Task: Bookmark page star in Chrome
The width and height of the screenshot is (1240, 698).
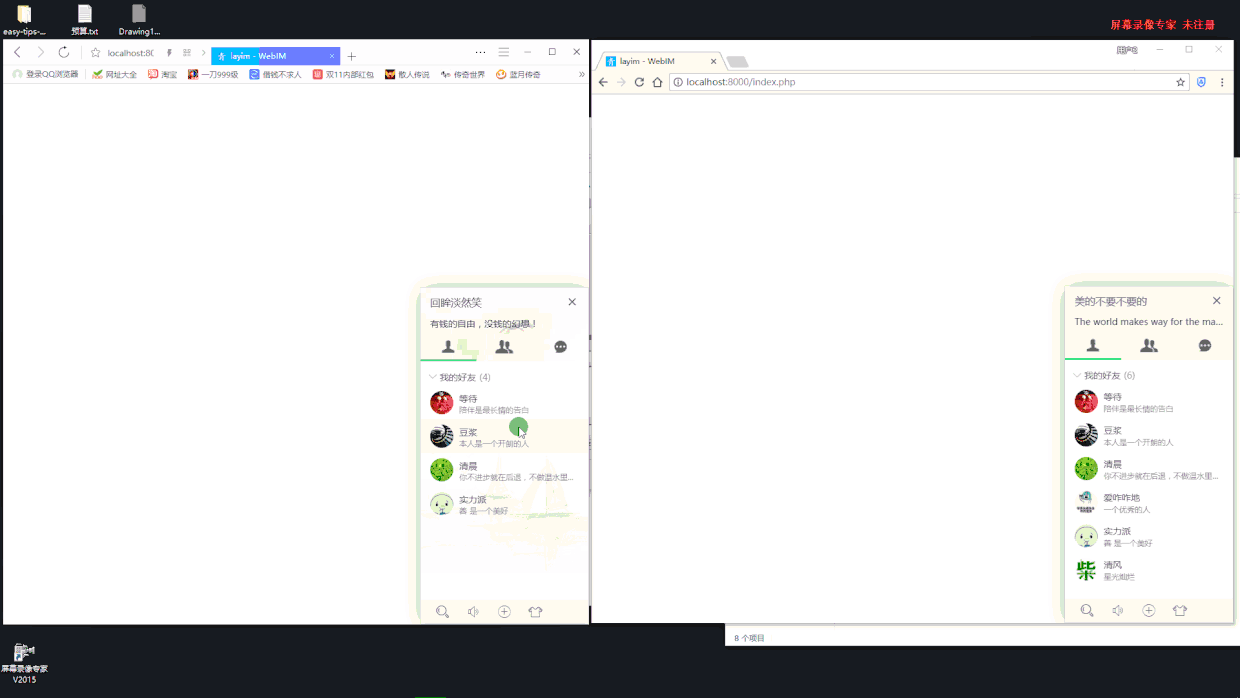Action: pos(1181,82)
